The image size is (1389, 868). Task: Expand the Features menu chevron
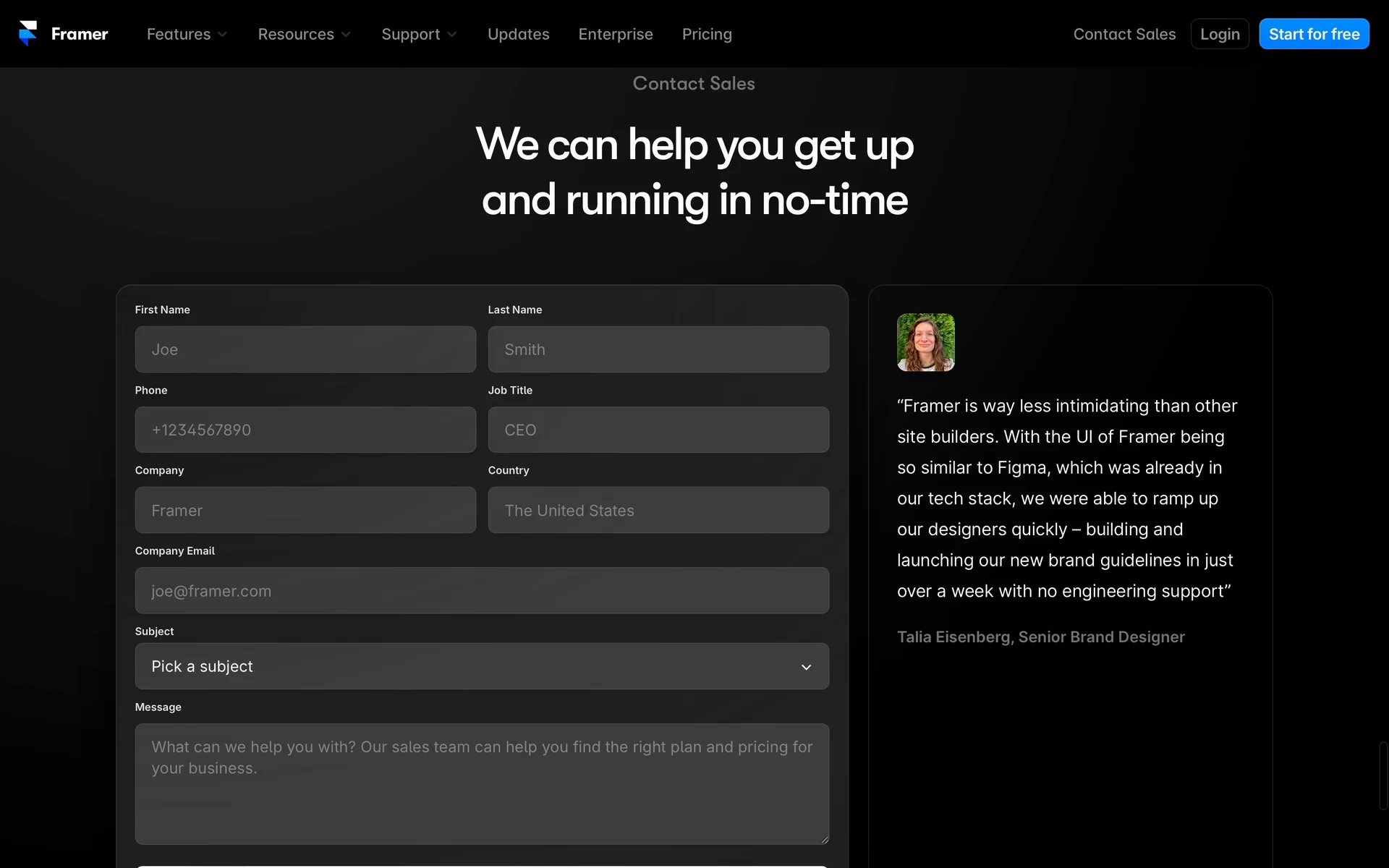[x=223, y=35]
